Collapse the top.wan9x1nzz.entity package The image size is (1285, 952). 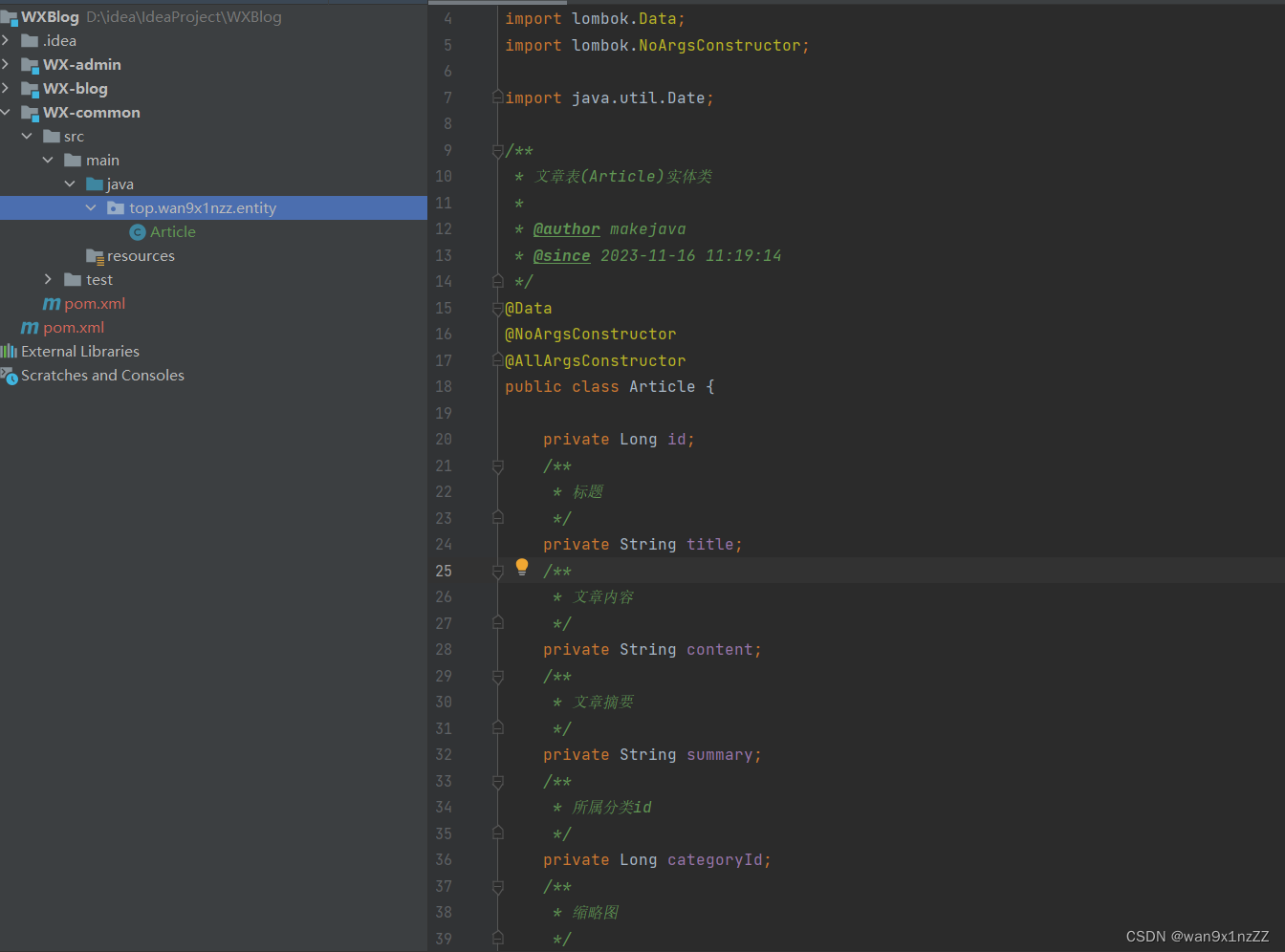tap(91, 207)
